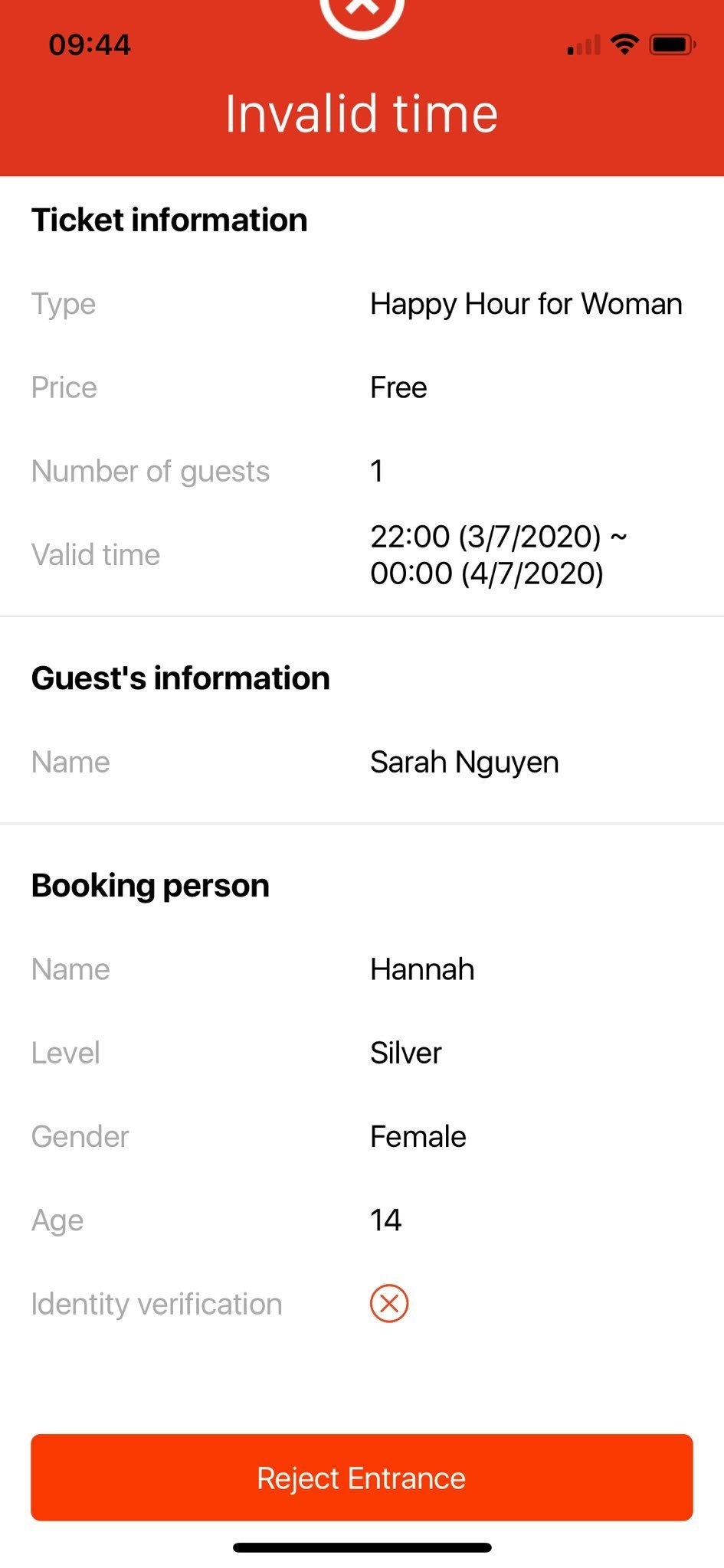Tap the Wi-Fi status icon
Viewport: 724px width, 1568px height.
625,44
